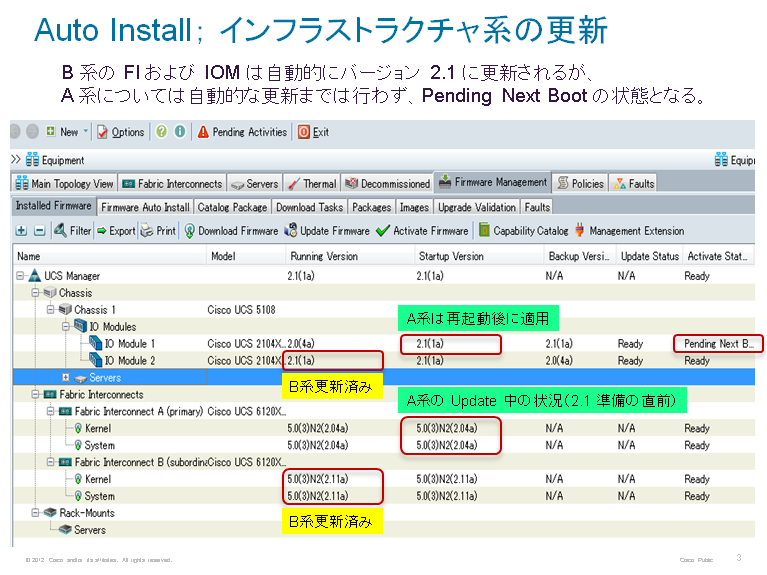Collapse the Fabric Interconnect B node
This screenshot has width=767, height=575.
pos(51,462)
